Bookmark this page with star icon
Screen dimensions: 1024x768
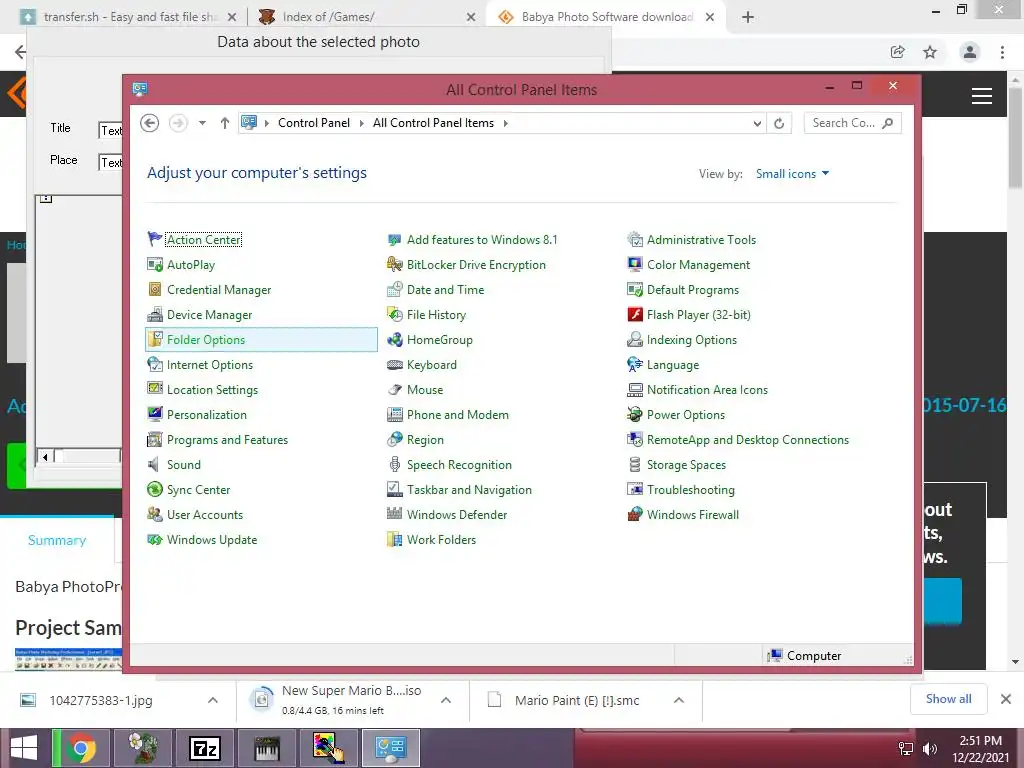click(930, 52)
